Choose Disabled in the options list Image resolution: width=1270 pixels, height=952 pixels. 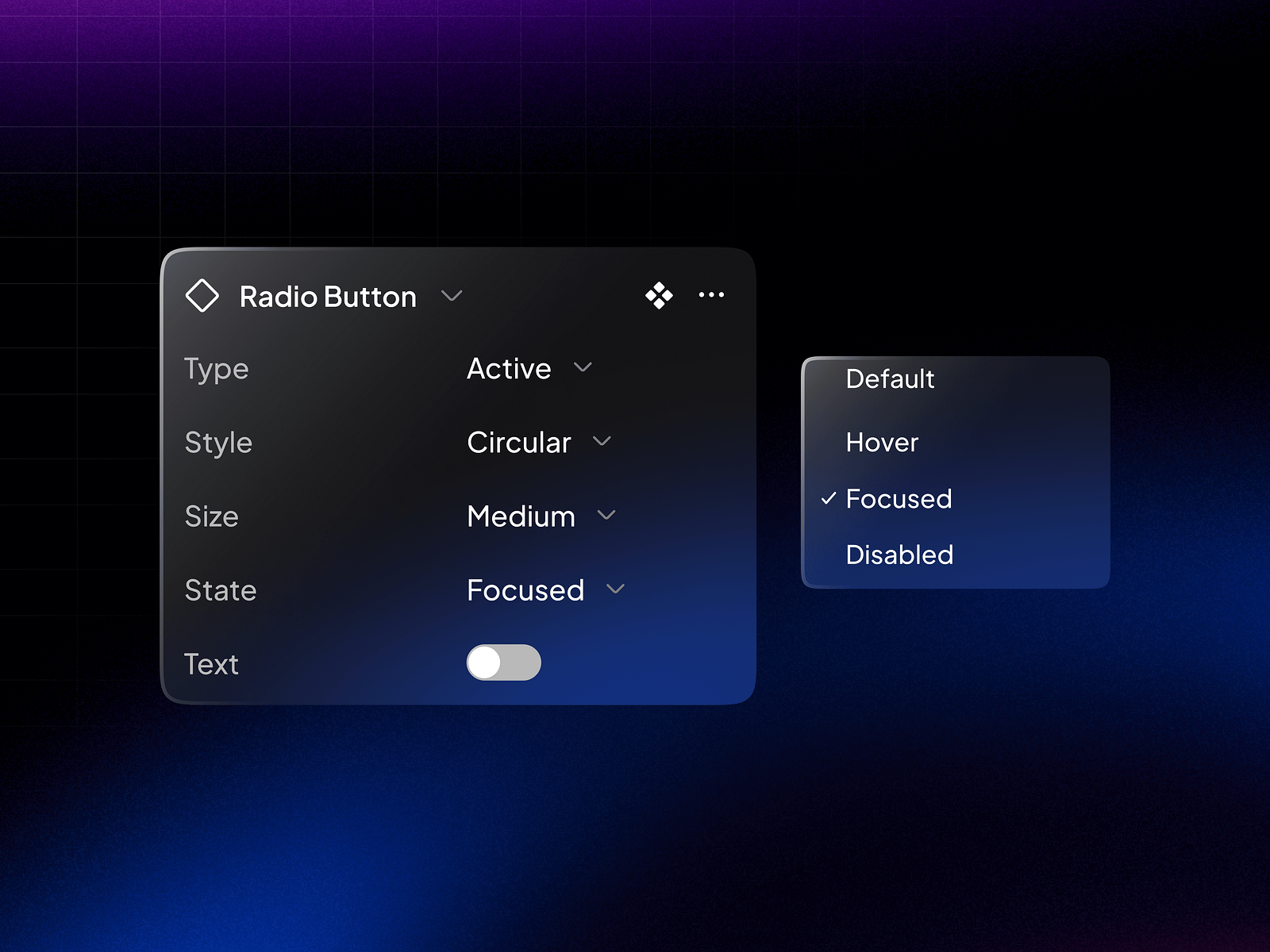[x=899, y=555]
